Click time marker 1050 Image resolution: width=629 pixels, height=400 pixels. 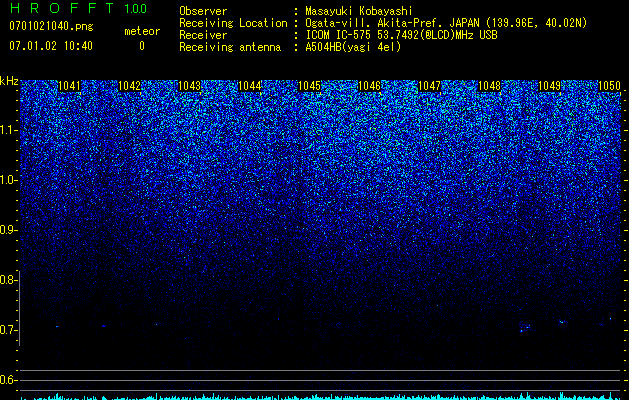[x=609, y=86]
